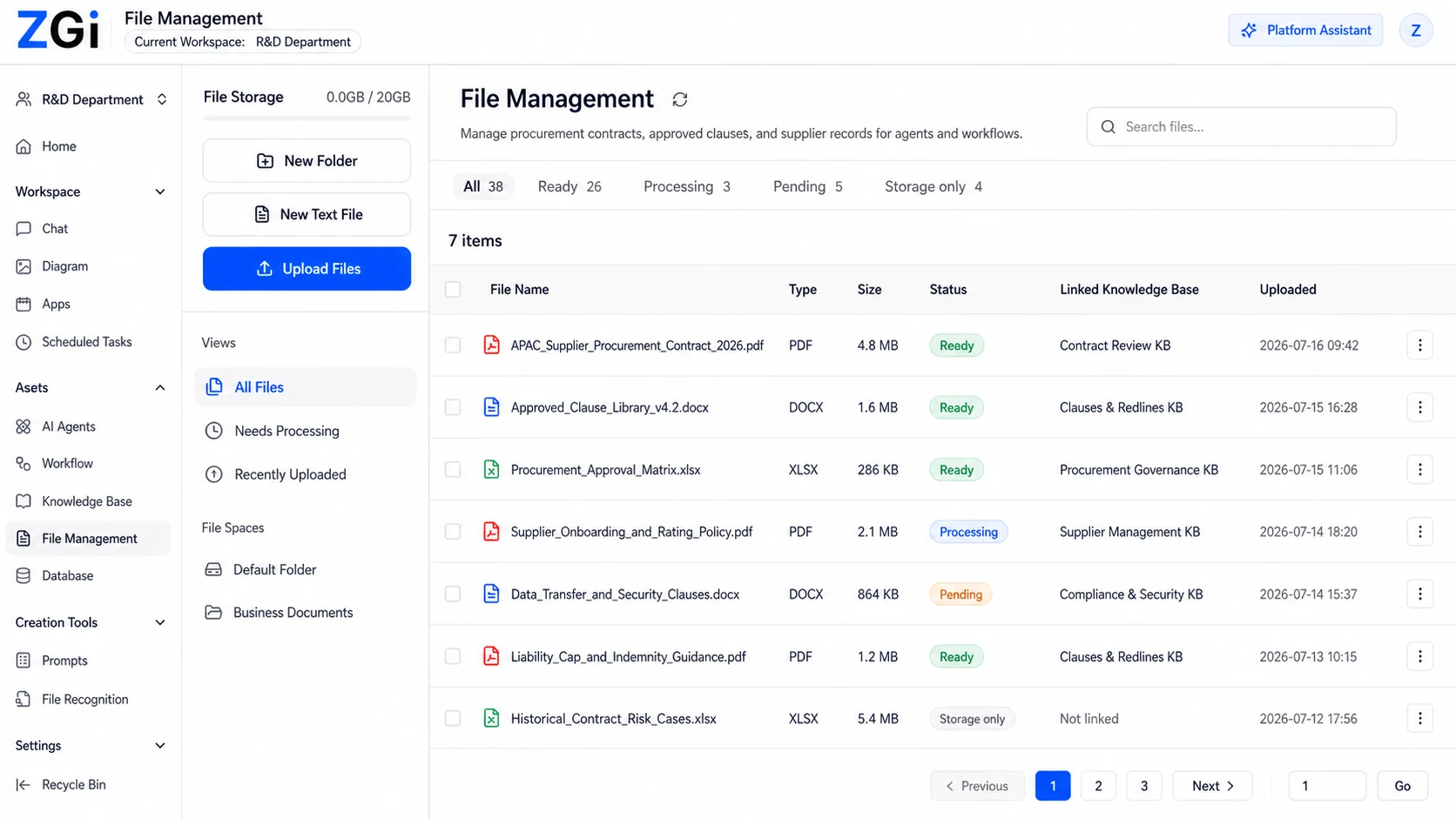Image resolution: width=1456 pixels, height=819 pixels.
Task: Check the Supplier_Onboarding_and_Rating_Policy.pdf row
Action: click(453, 532)
